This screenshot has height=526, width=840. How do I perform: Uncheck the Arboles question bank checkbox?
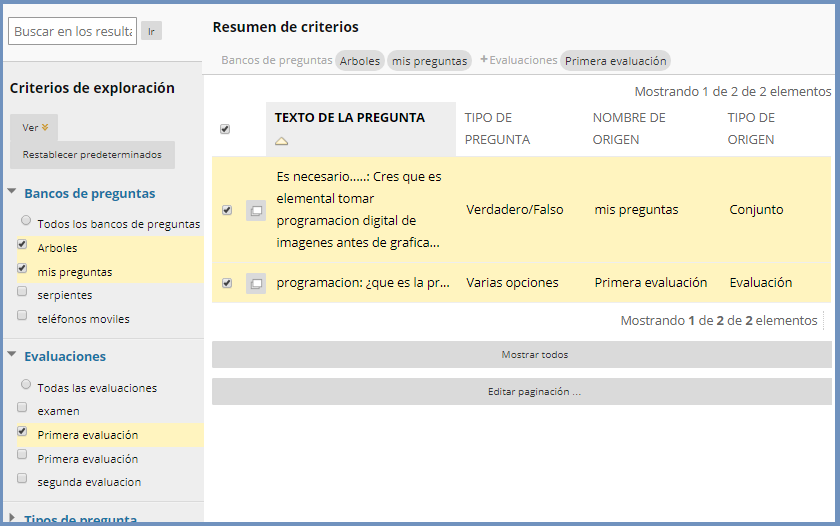(22, 245)
